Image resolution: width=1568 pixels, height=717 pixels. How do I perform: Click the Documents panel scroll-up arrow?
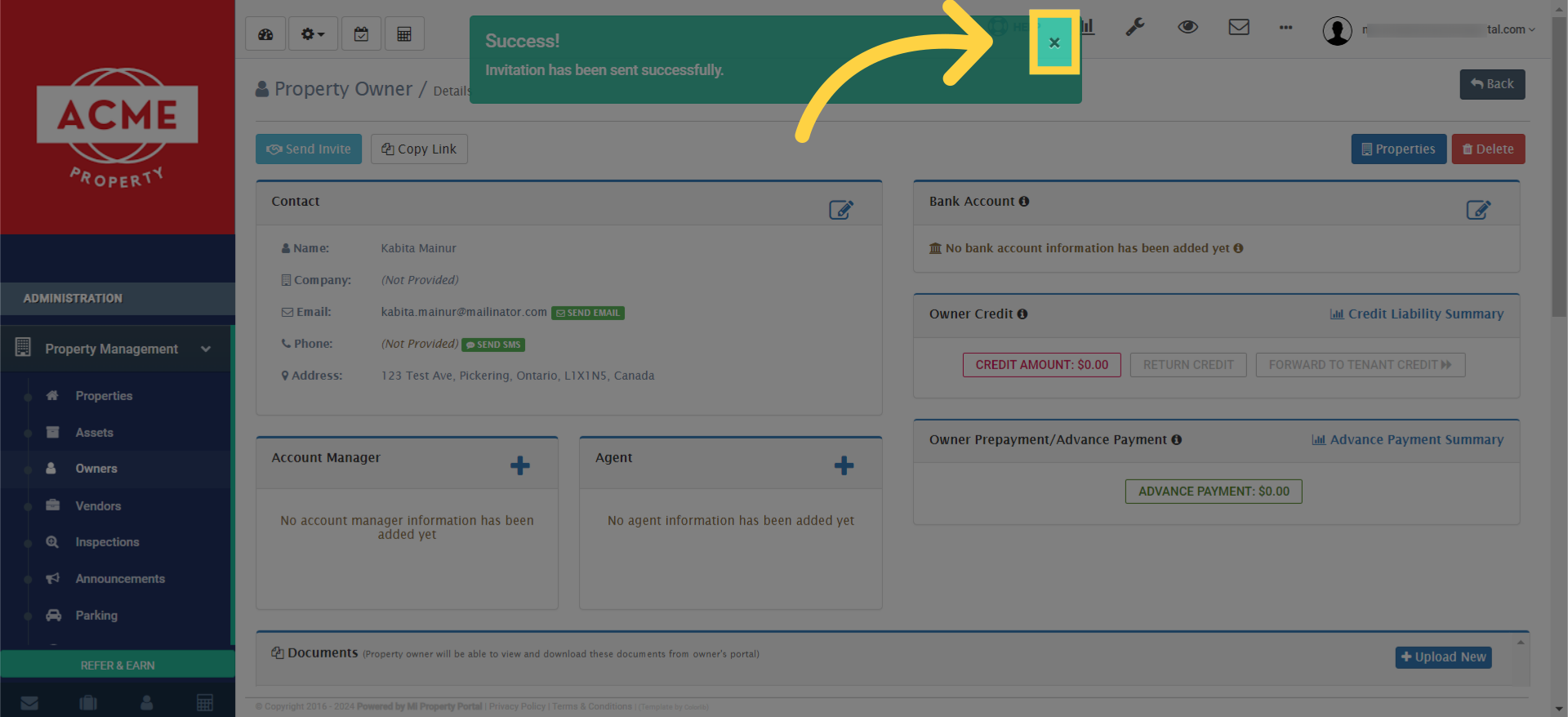pos(1521,643)
